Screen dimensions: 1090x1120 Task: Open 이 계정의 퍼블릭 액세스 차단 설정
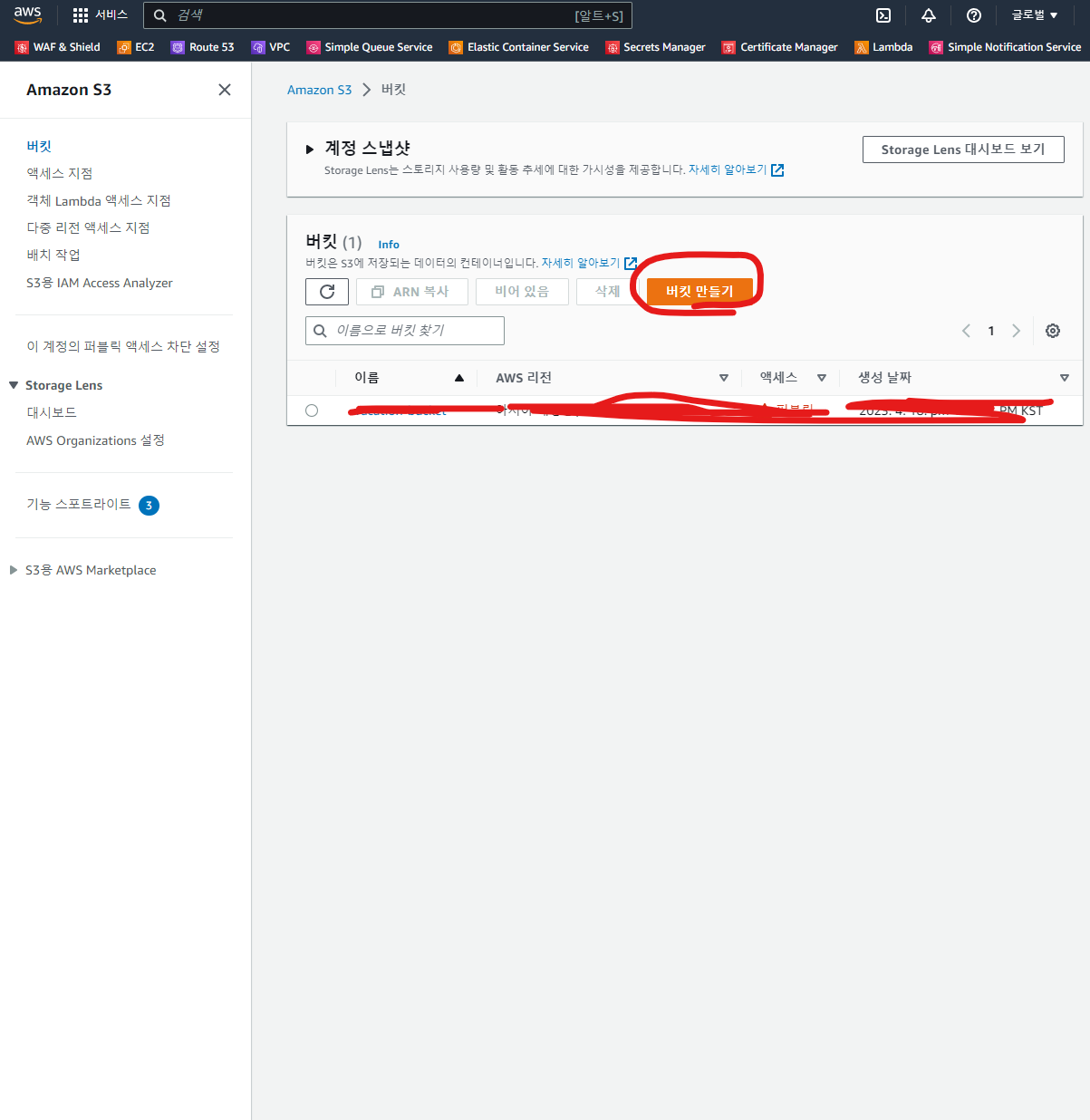point(123,346)
